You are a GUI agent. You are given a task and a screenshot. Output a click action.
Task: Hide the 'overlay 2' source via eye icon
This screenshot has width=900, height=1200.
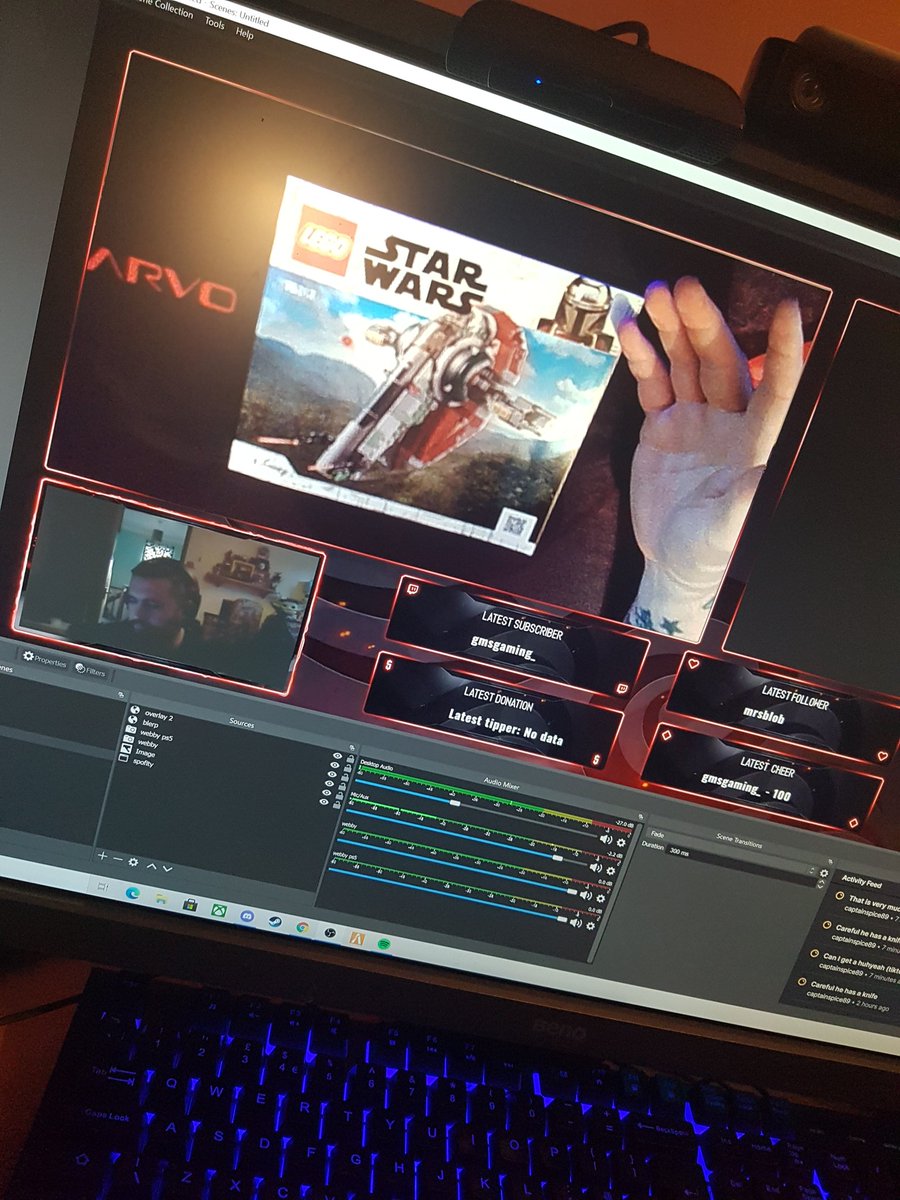(x=337, y=755)
